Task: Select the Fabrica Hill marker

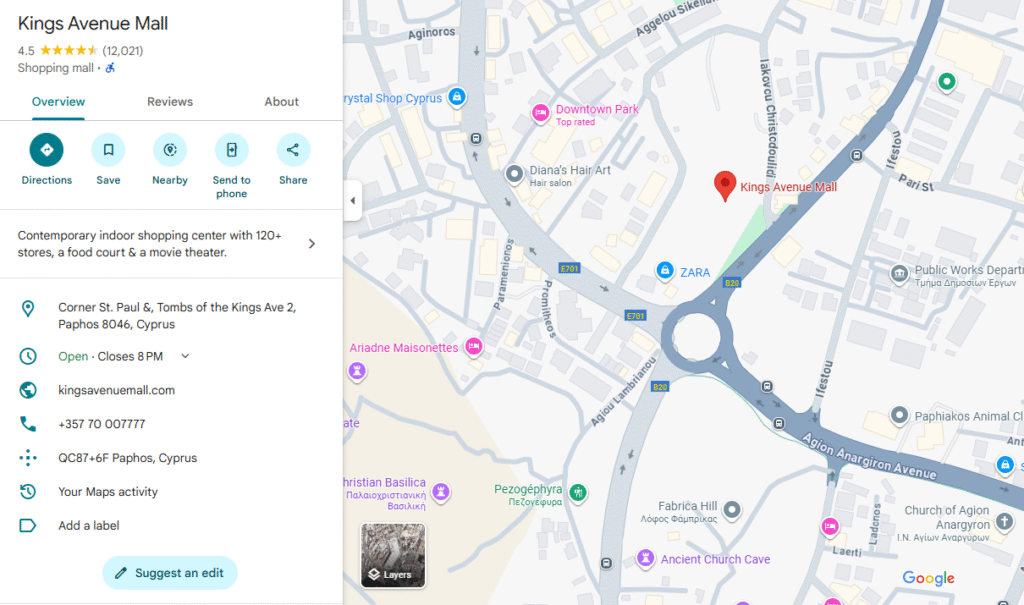Action: coord(732,511)
